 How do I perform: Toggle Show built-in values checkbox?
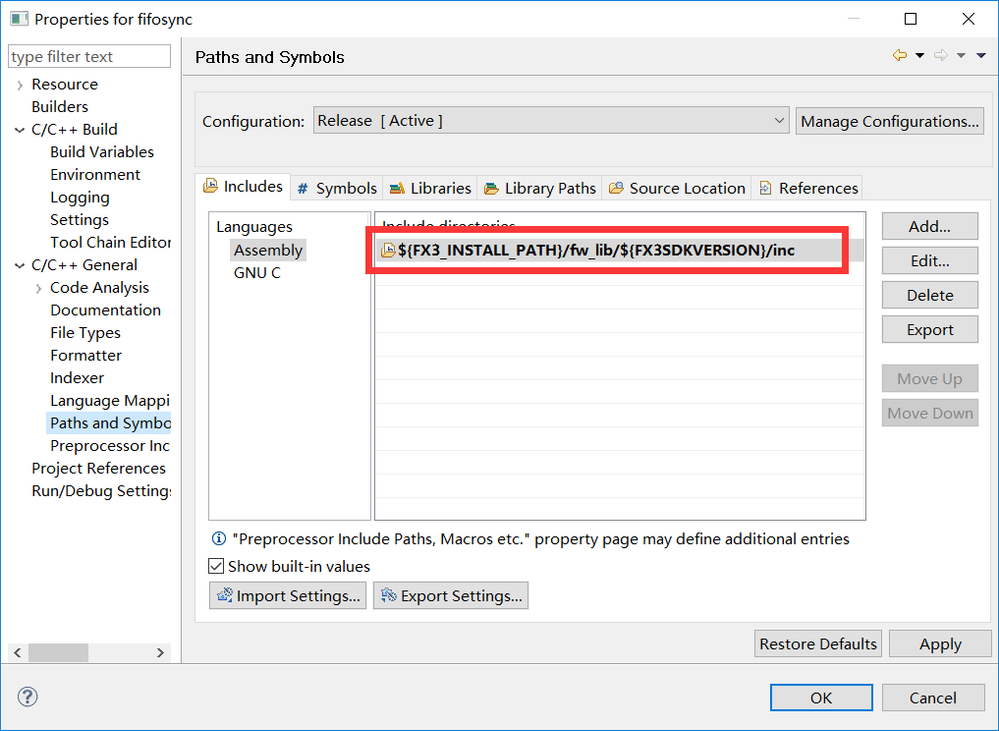click(x=217, y=566)
